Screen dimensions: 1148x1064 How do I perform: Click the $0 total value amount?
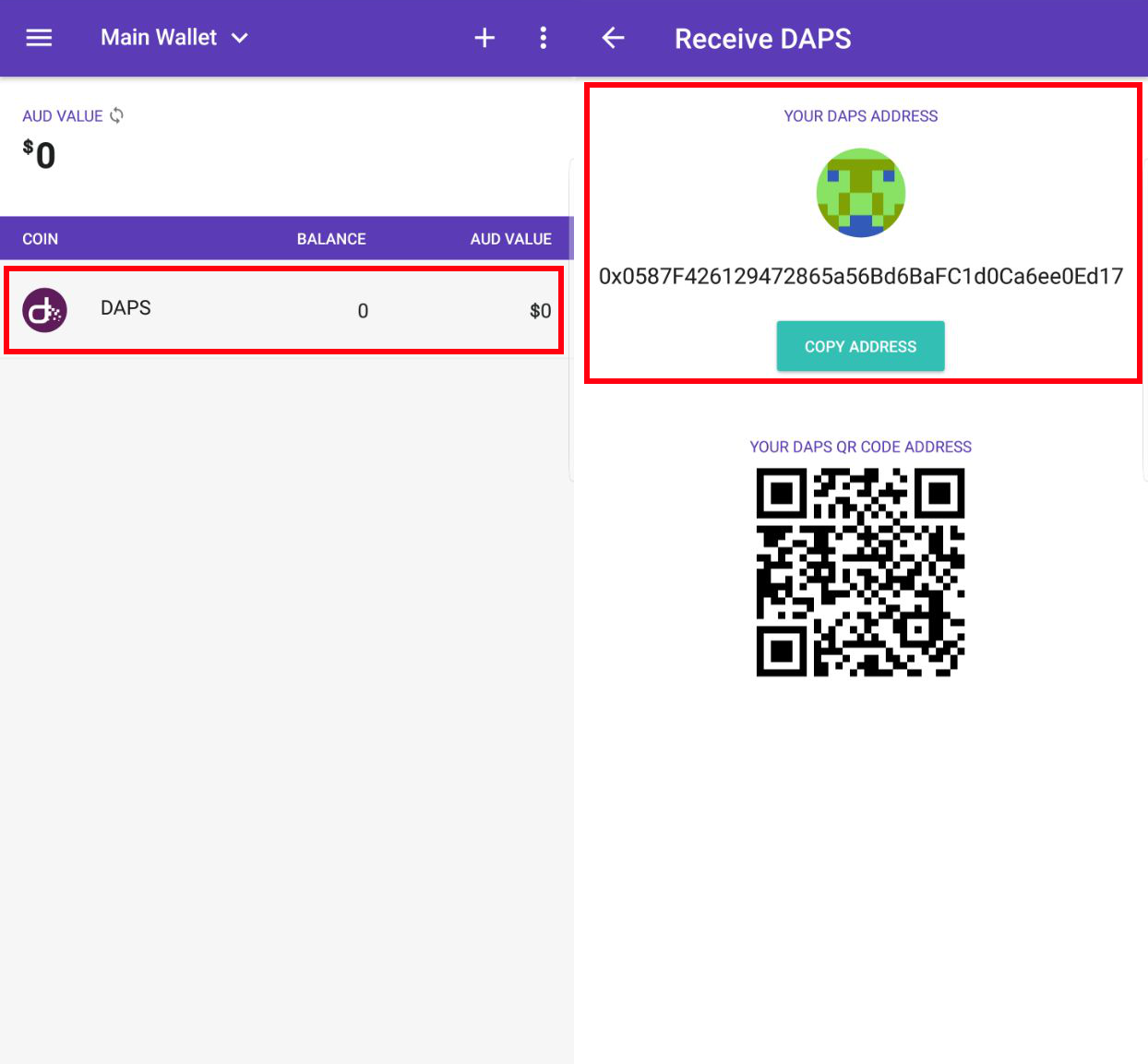pyautogui.click(x=39, y=154)
